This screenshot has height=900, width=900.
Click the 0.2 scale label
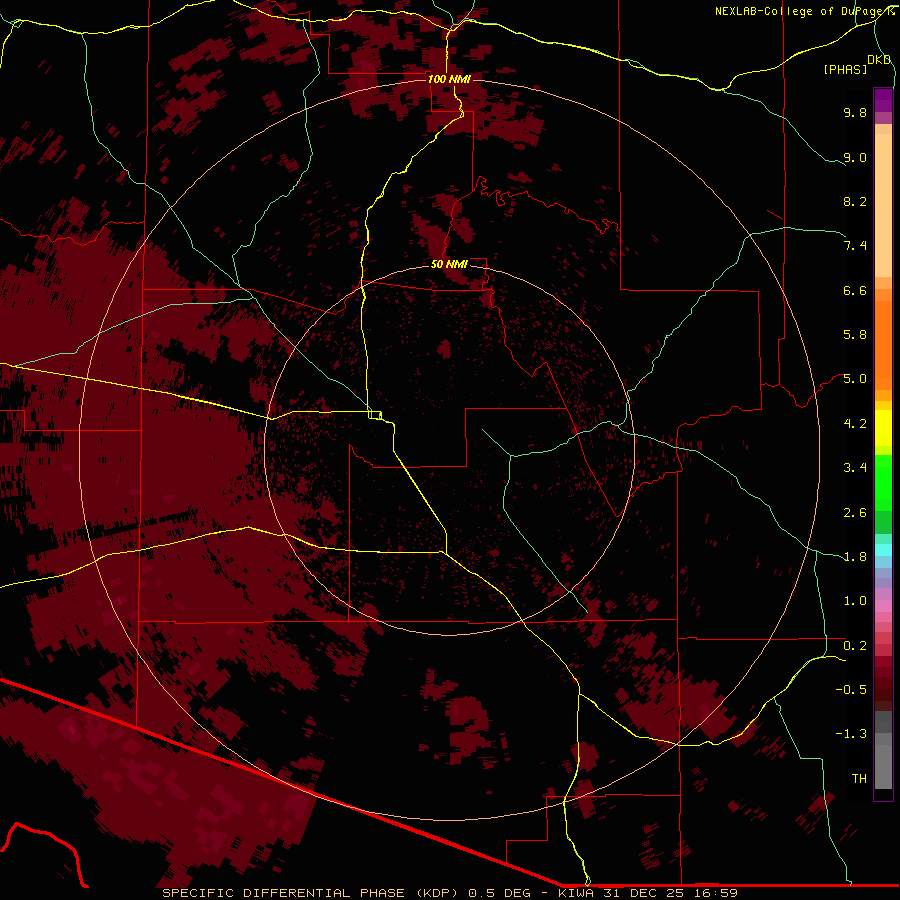(x=855, y=646)
